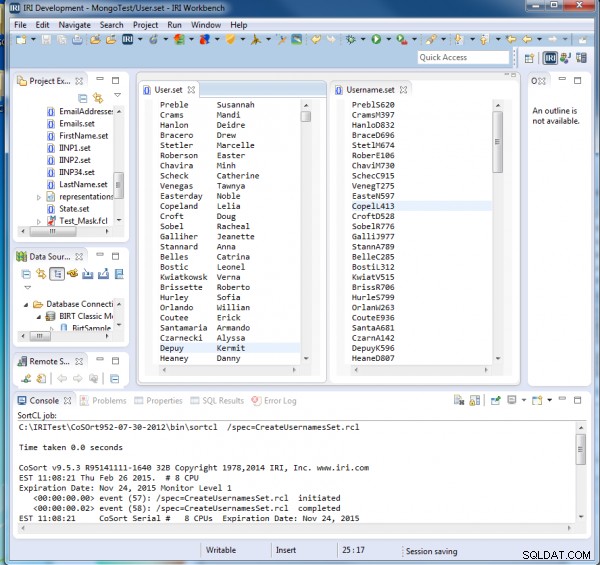Screen dimensions: 600x565
Task: Expand Test_Mask.fcl tree item
Action: click(x=39, y=221)
